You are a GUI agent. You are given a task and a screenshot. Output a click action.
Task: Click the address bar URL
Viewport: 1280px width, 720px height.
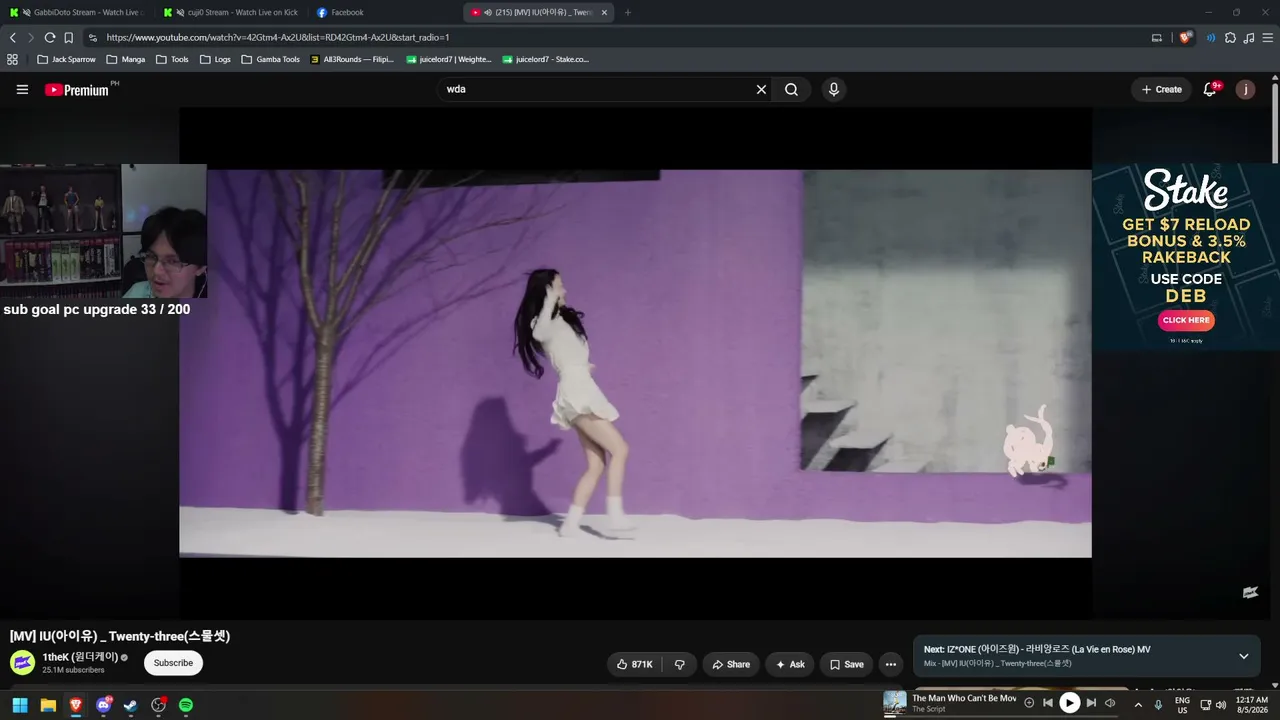(x=278, y=37)
